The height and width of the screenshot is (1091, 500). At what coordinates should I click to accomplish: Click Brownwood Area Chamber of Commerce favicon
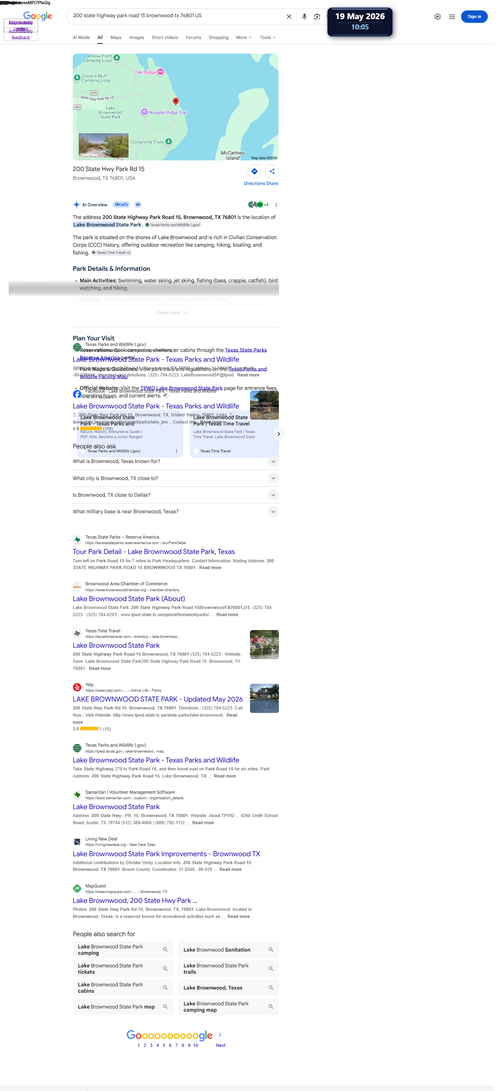point(77,586)
